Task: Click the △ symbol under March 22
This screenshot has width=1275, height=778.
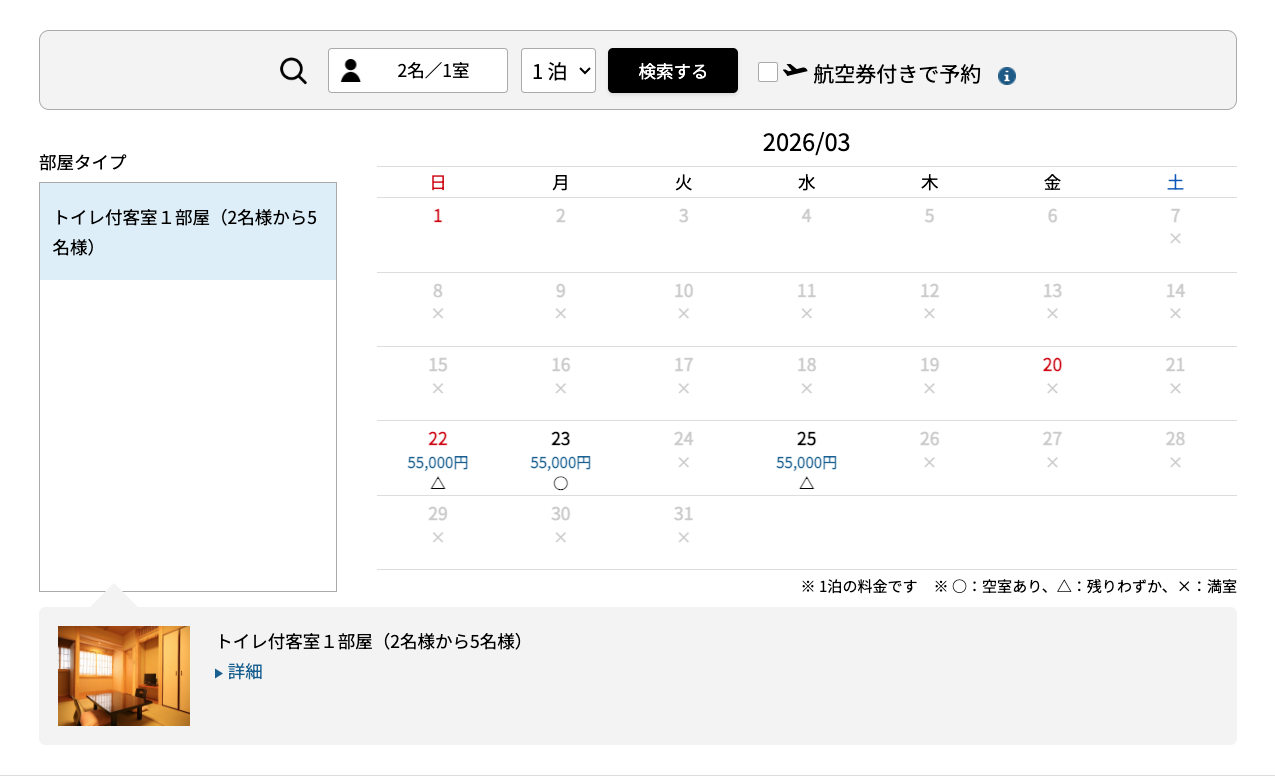Action: (x=437, y=483)
